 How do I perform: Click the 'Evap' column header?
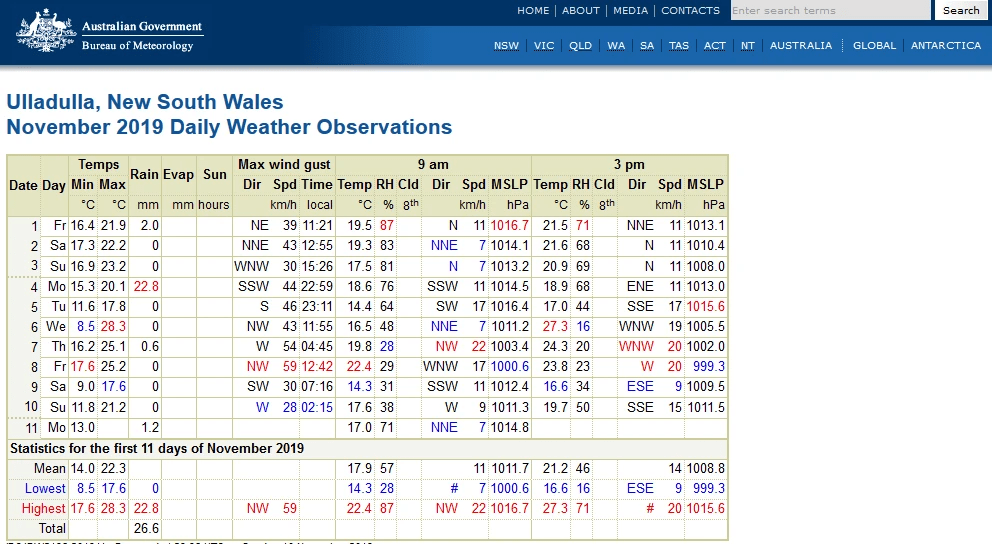pos(178,175)
